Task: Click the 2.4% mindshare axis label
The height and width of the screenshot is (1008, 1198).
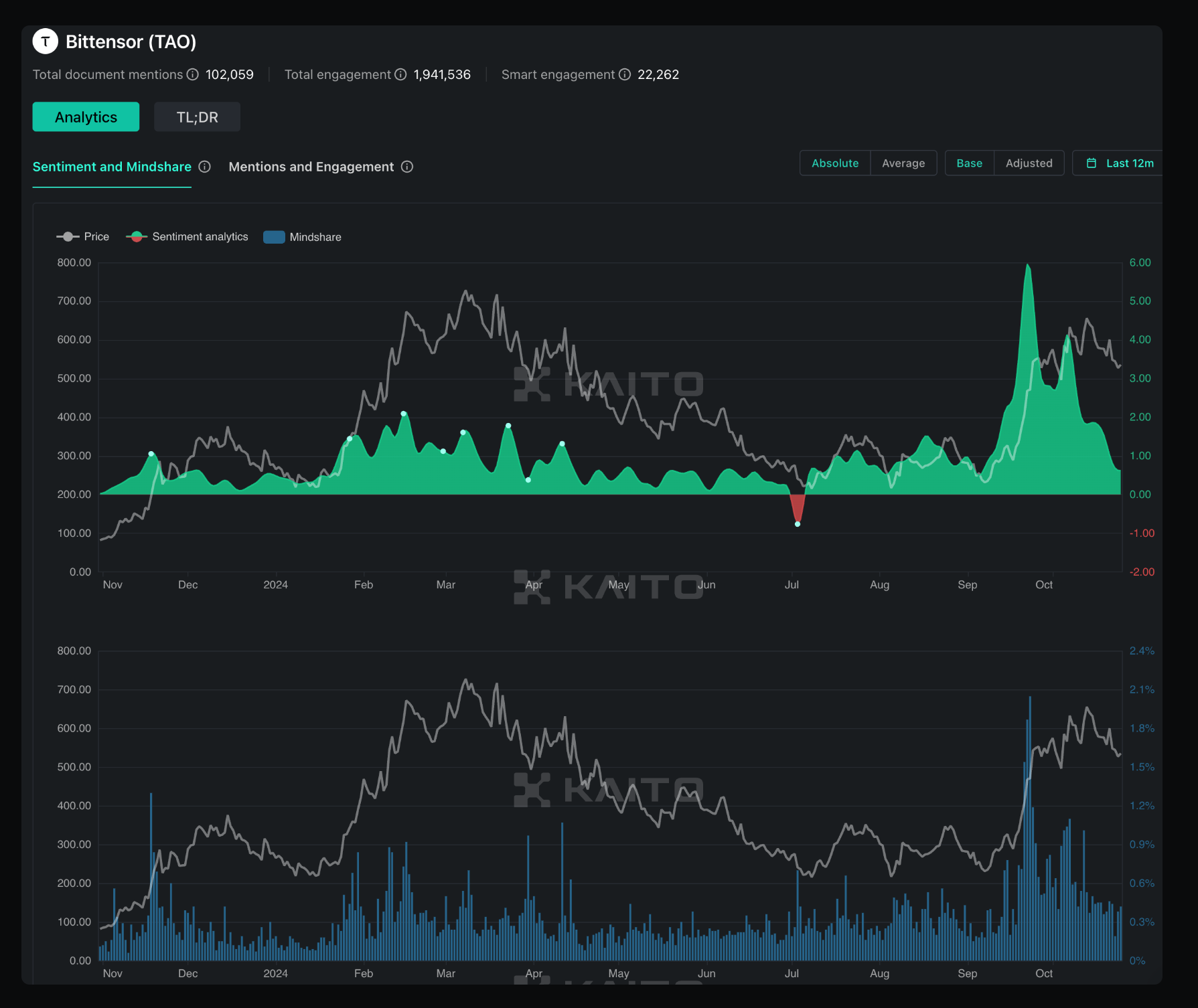Action: click(x=1142, y=651)
